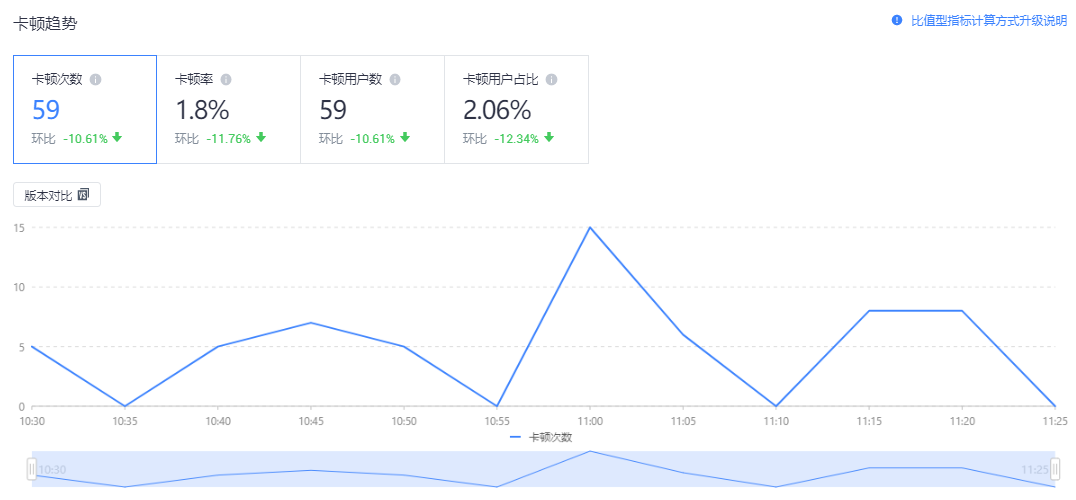Click the 10:40 data point on the chart line
The height and width of the screenshot is (500, 1076).
click(x=218, y=346)
